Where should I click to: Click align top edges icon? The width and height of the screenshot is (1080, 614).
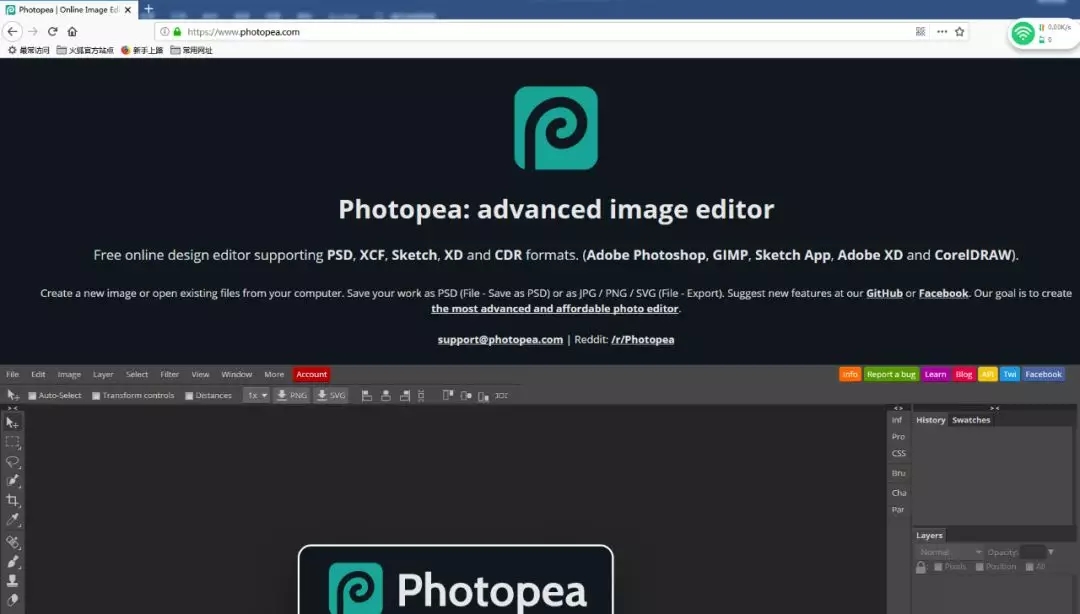(448, 396)
